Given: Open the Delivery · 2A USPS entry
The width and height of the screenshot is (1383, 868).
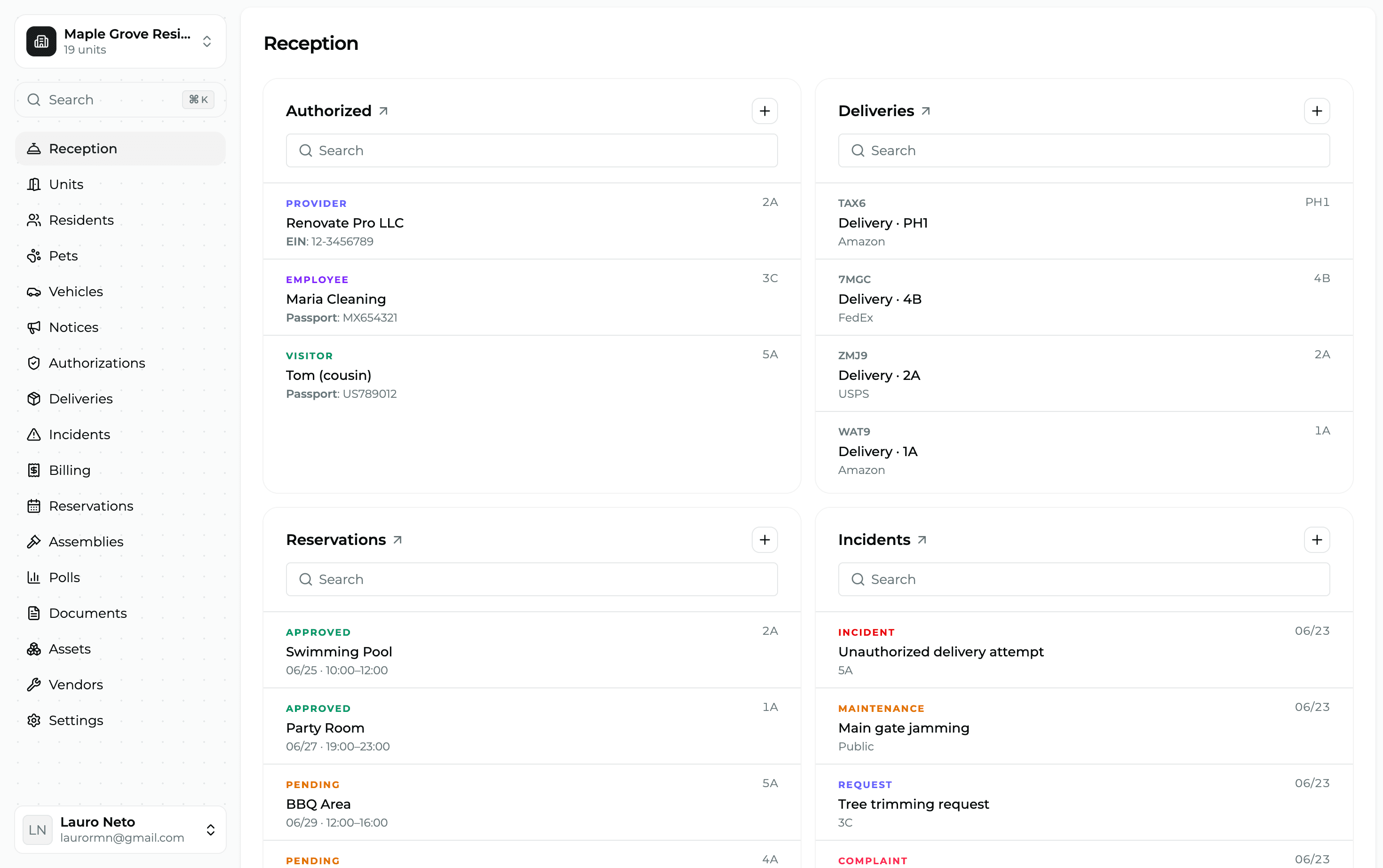Looking at the screenshot, I should [1084, 374].
